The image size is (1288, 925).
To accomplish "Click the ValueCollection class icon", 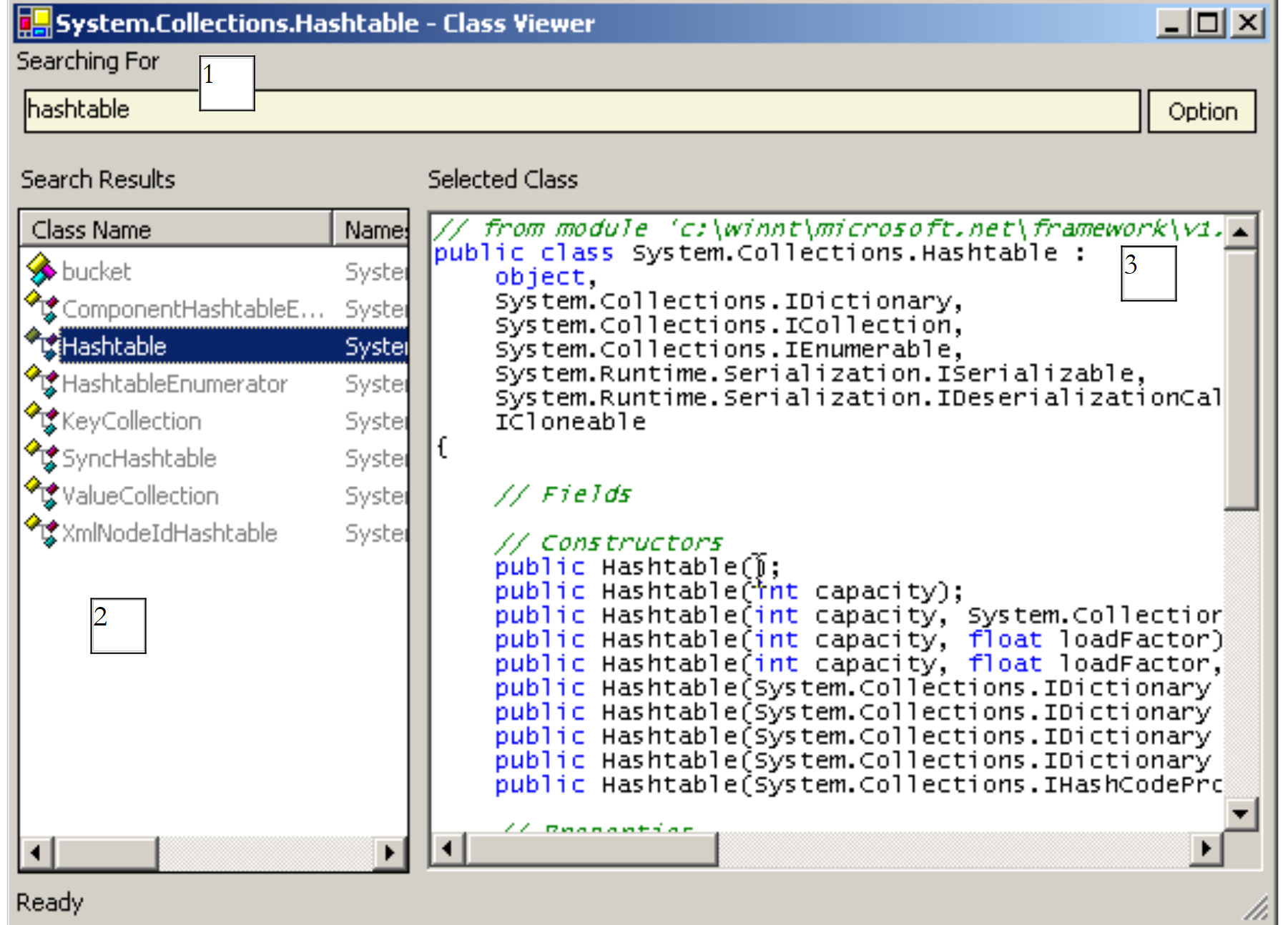I will (41, 494).
